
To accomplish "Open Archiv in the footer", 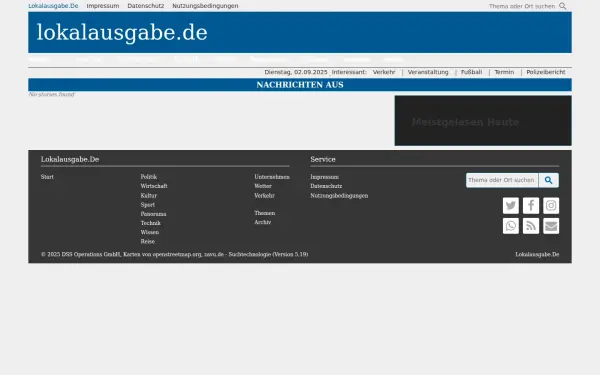I will pyautogui.click(x=262, y=222).
